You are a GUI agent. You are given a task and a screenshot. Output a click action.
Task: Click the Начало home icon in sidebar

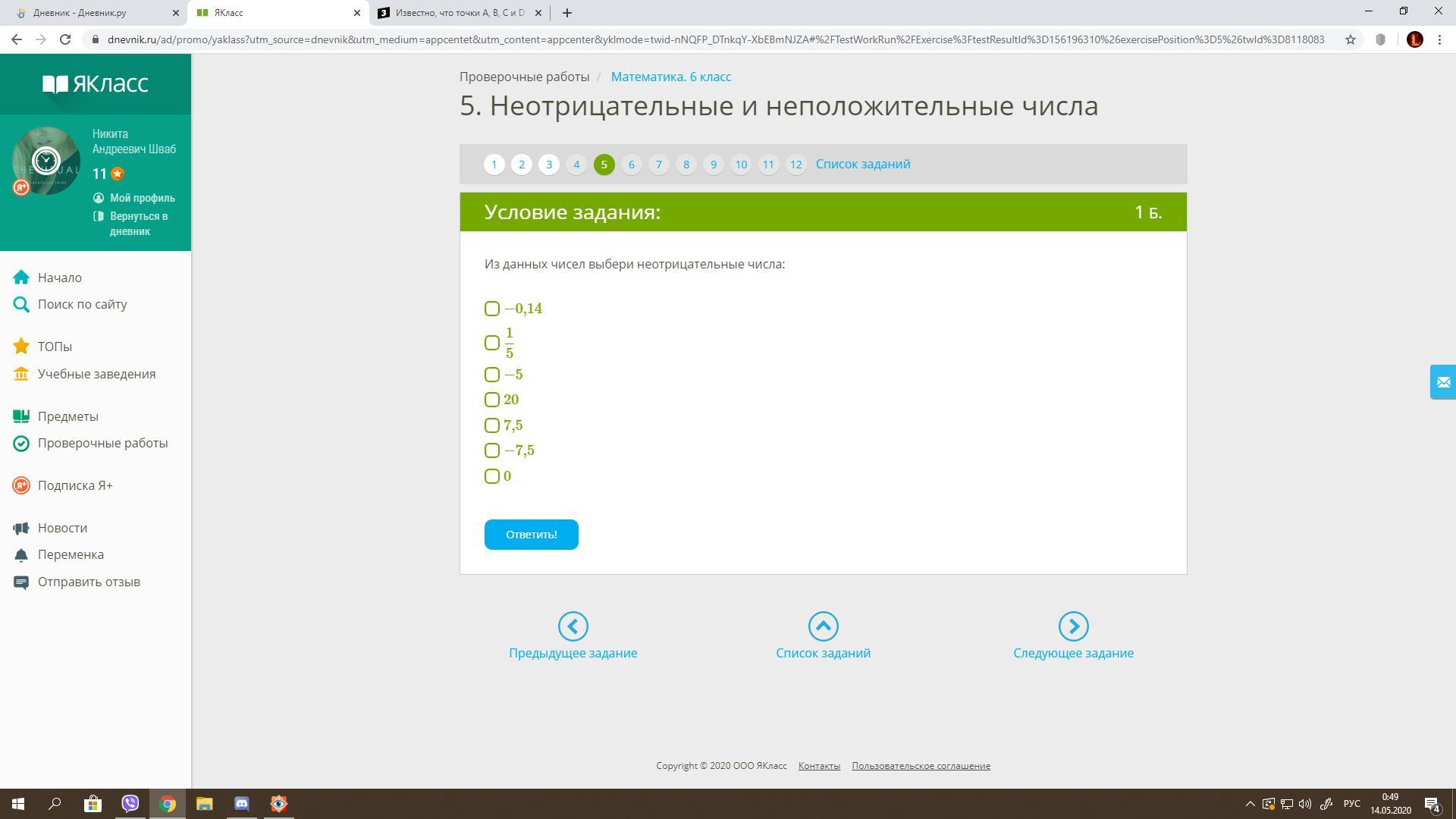pos(21,278)
